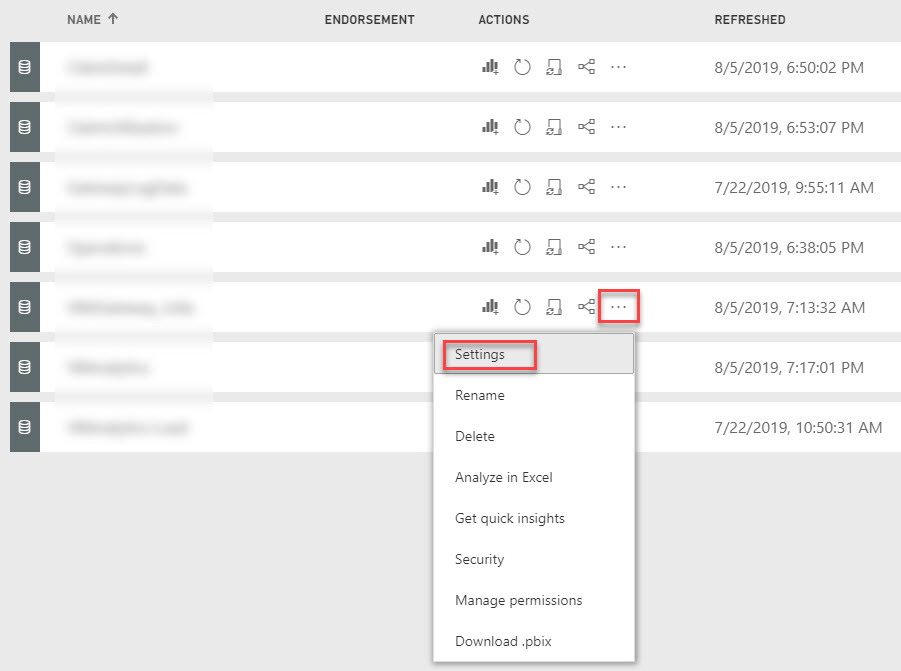
Task: Schedule refresh for dataset refreshed 6:50:02 PM
Action: (554, 67)
